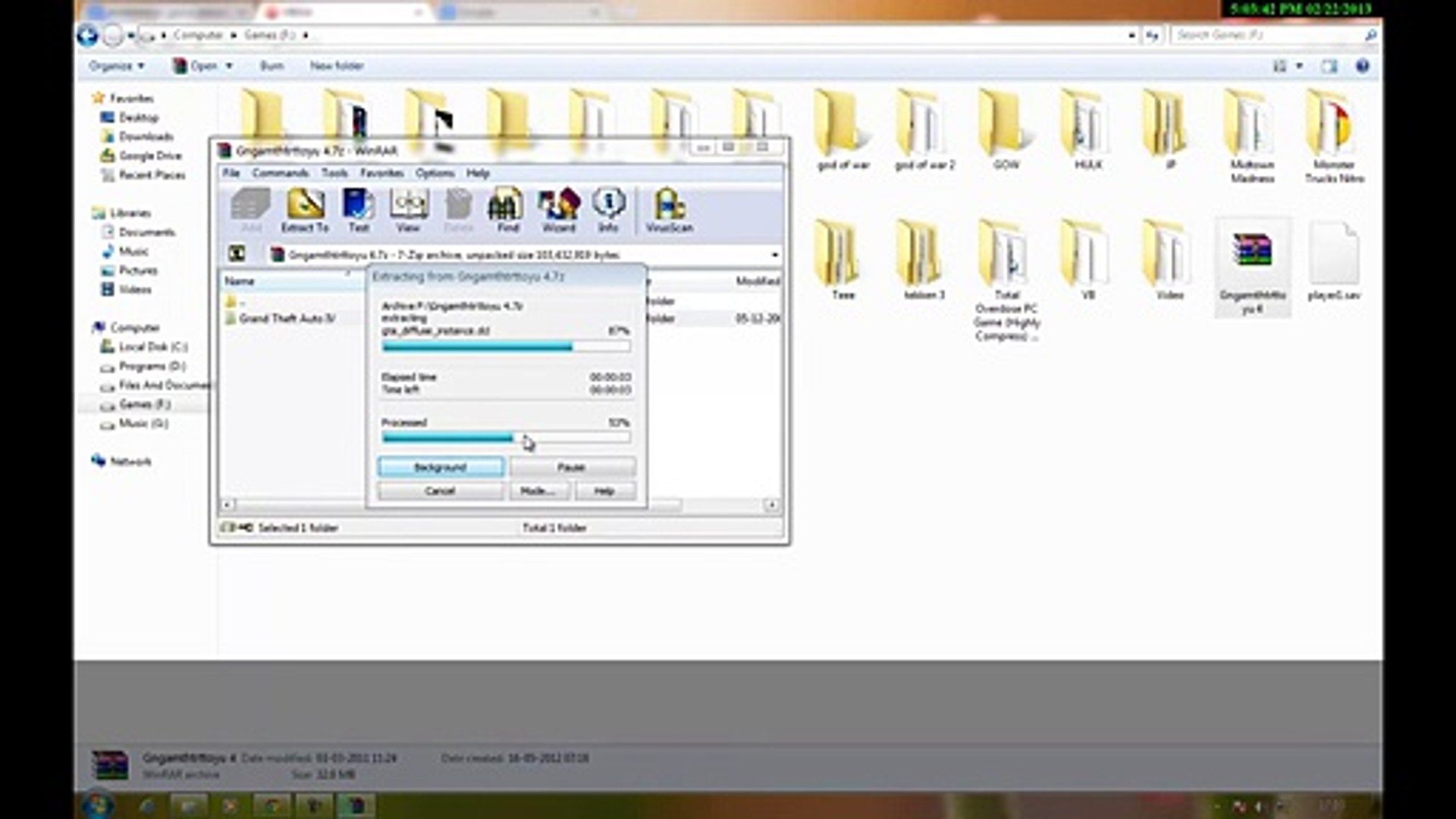Open the Windows Start orb

click(x=99, y=805)
